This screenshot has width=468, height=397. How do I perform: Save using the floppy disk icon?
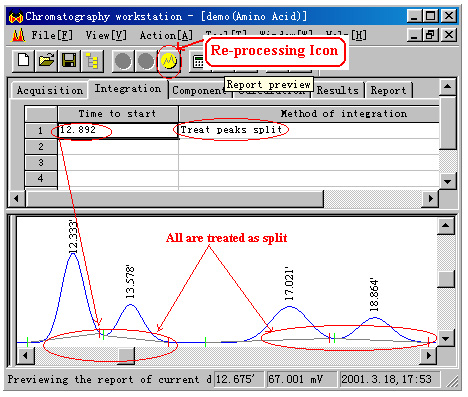(x=69, y=61)
